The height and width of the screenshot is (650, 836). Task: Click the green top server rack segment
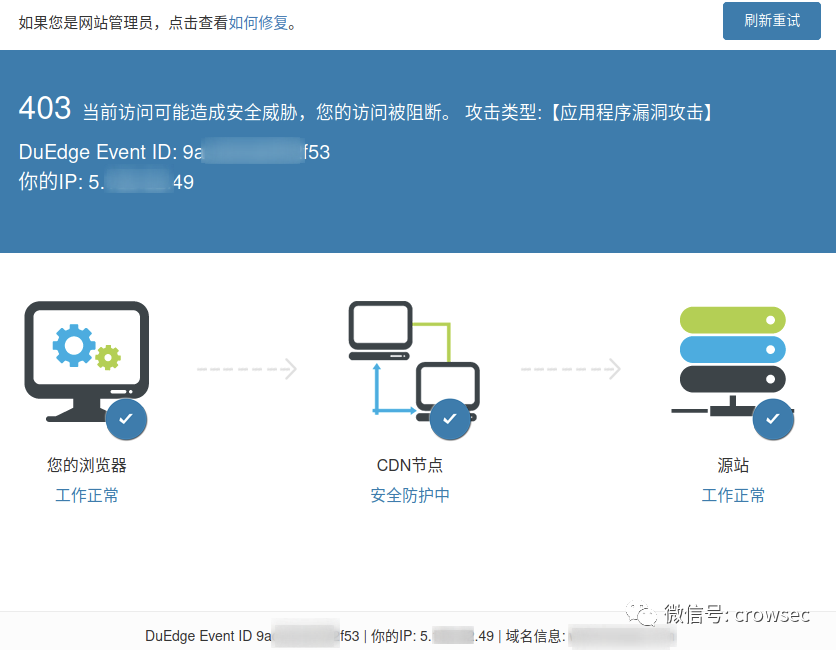[733, 317]
